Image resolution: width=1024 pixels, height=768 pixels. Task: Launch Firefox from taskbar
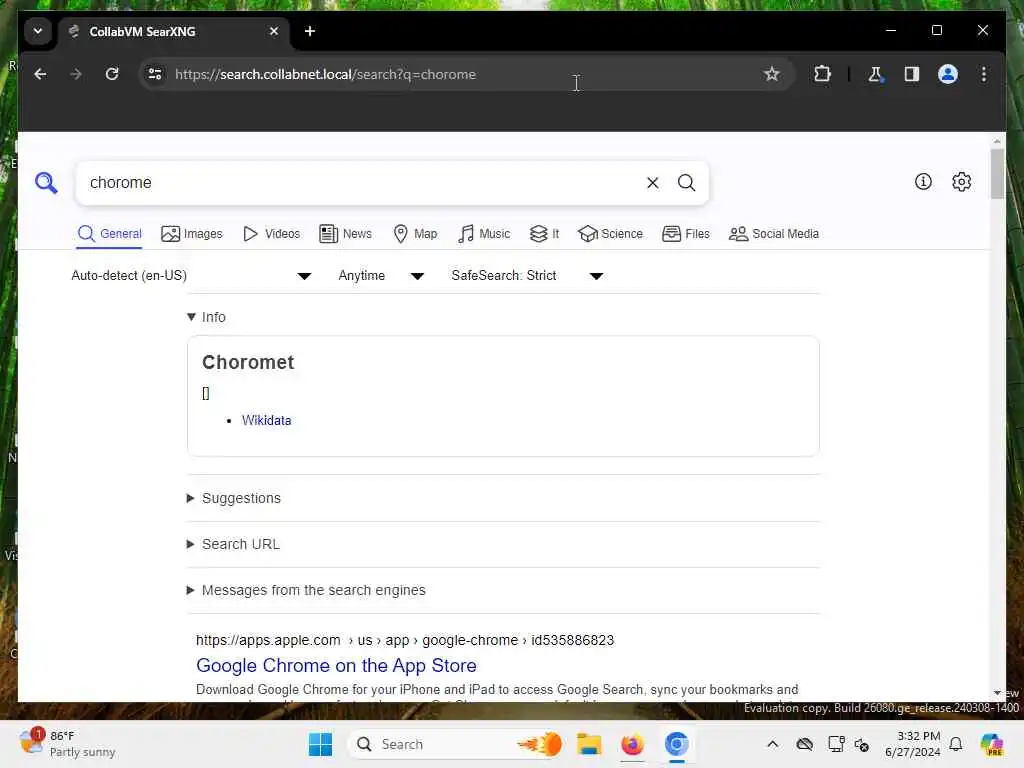632,744
